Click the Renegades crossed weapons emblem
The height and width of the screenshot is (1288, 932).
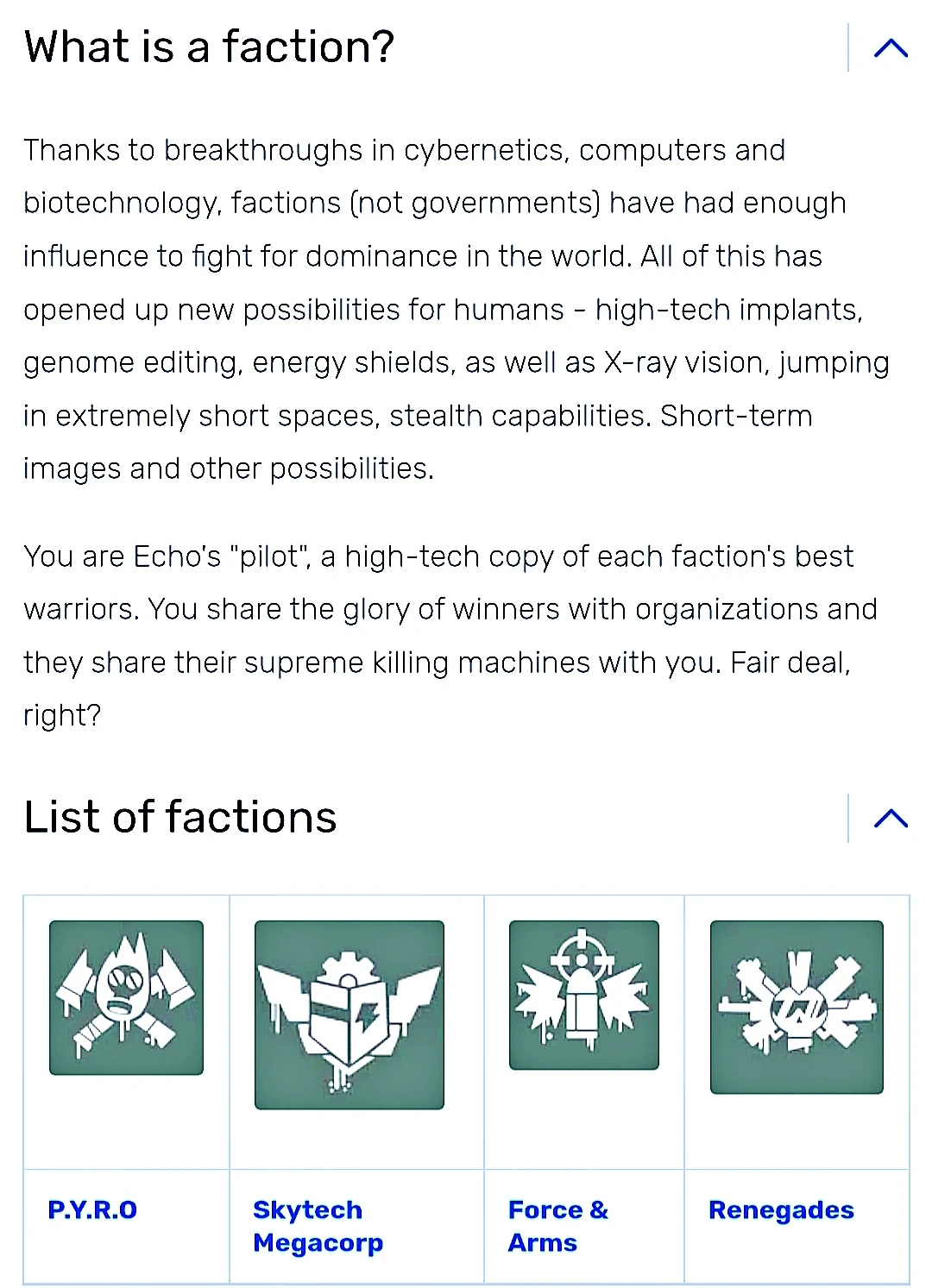coord(797,1007)
